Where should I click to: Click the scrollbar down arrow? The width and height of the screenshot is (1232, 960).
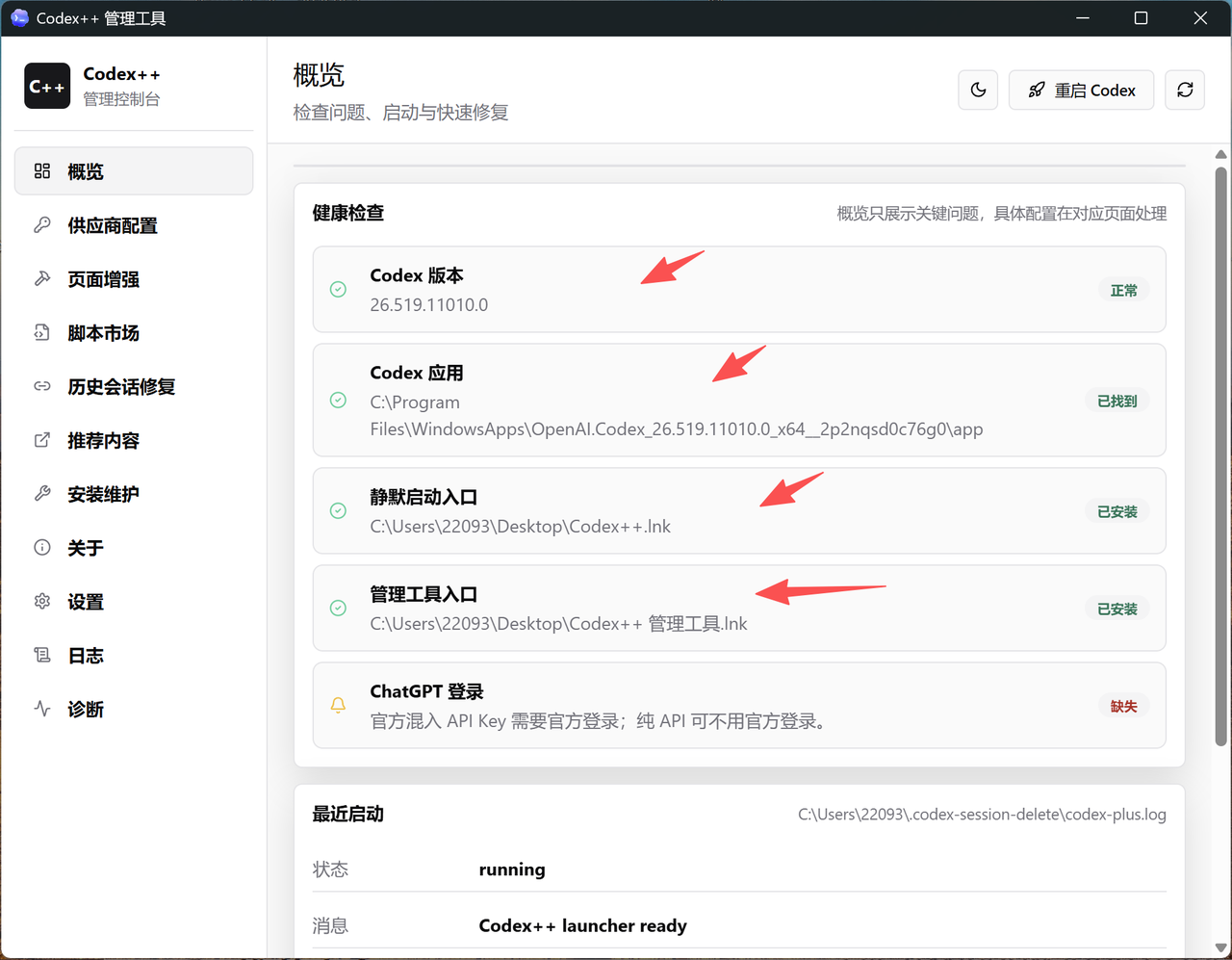tap(1220, 947)
